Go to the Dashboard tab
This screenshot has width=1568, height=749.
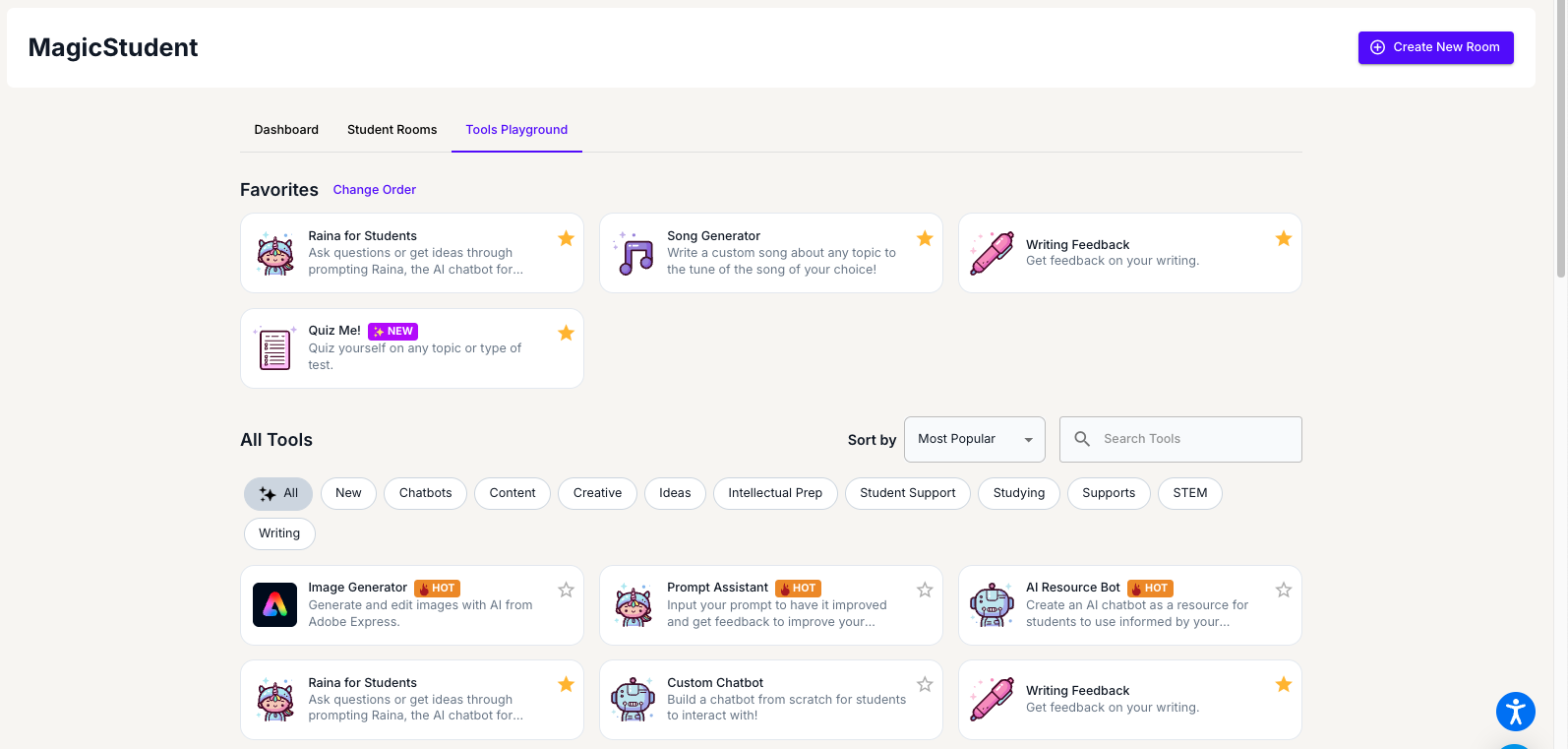[x=286, y=130]
